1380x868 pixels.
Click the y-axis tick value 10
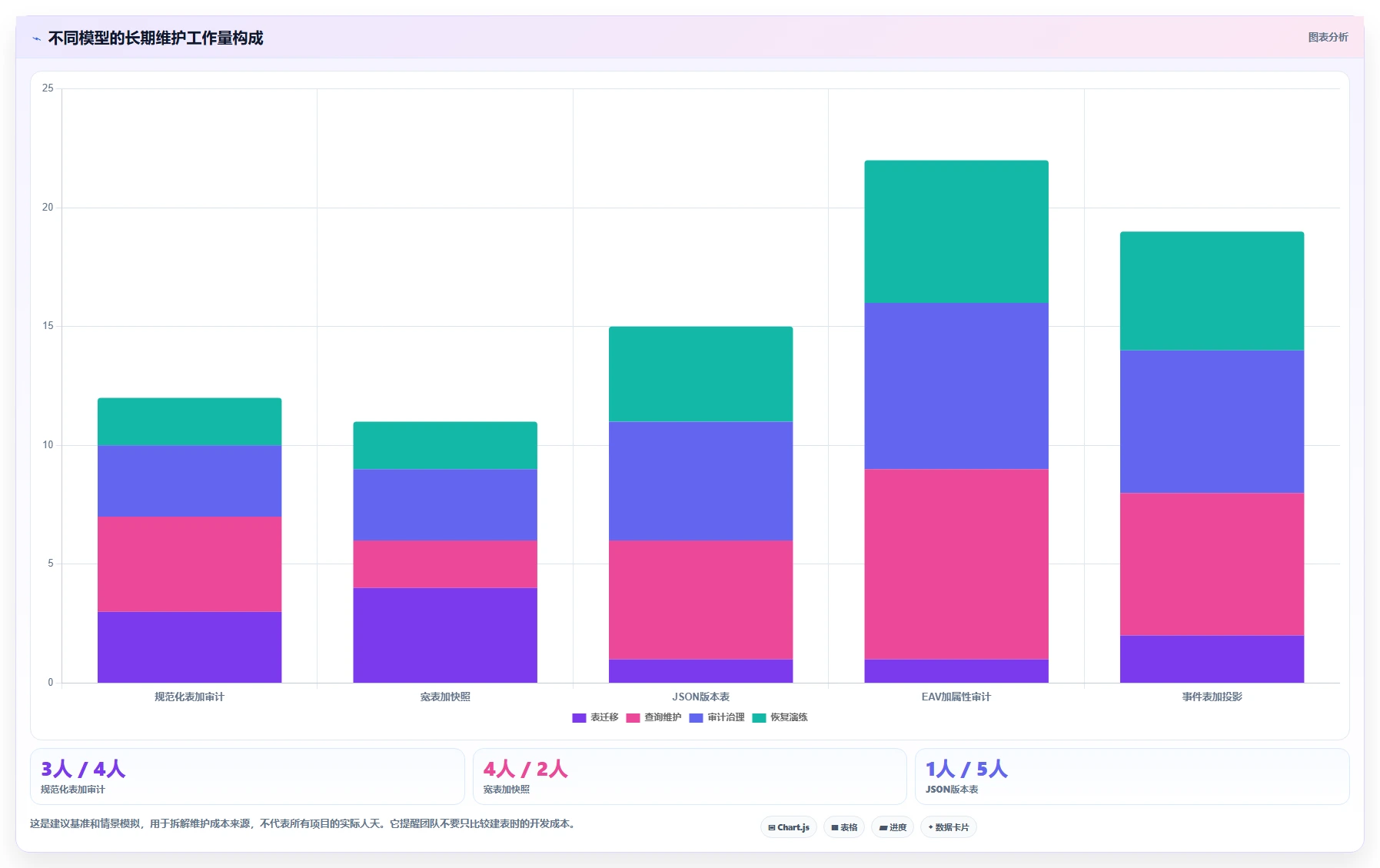click(48, 445)
